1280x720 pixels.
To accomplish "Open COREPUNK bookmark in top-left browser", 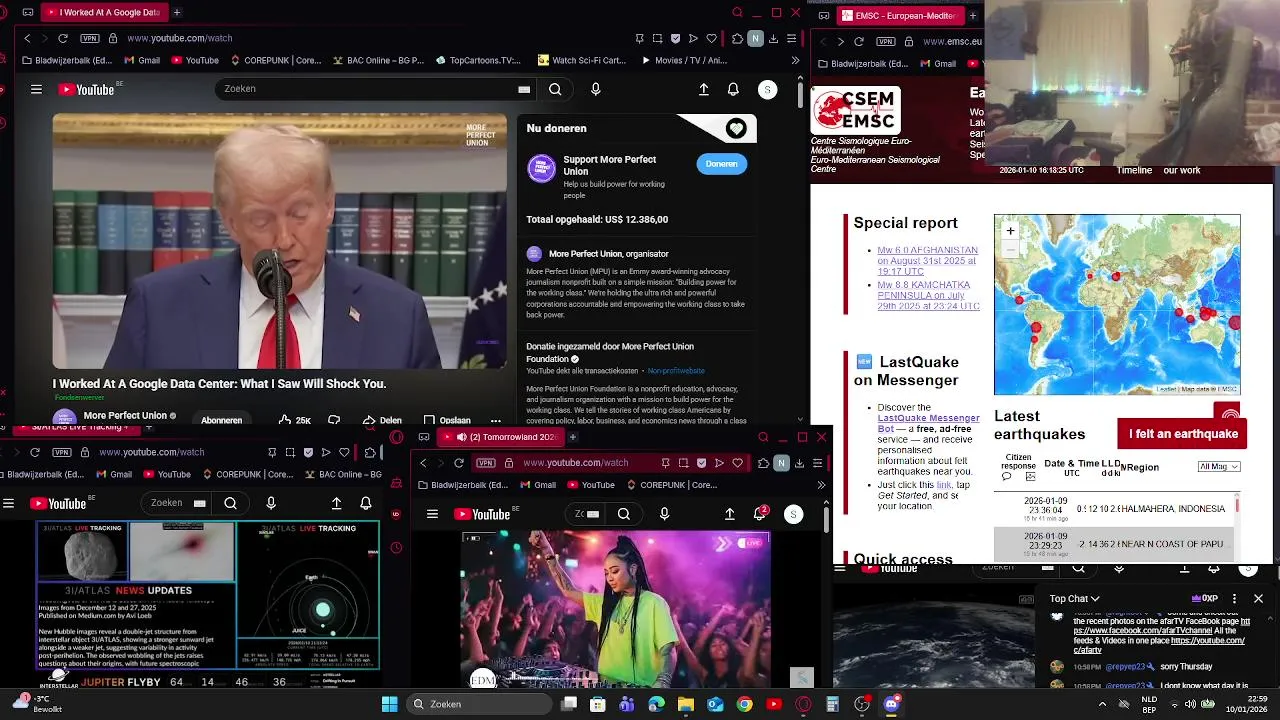I will 274,60.
